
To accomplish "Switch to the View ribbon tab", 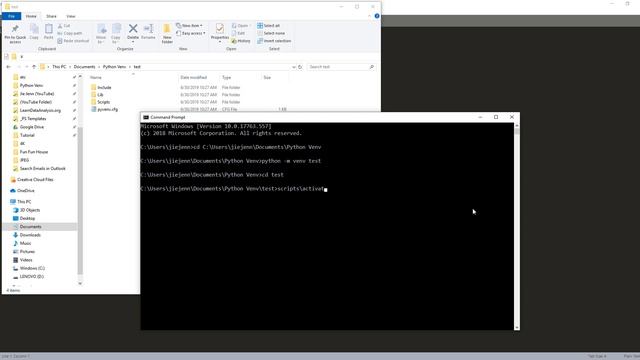I will 71,16.
